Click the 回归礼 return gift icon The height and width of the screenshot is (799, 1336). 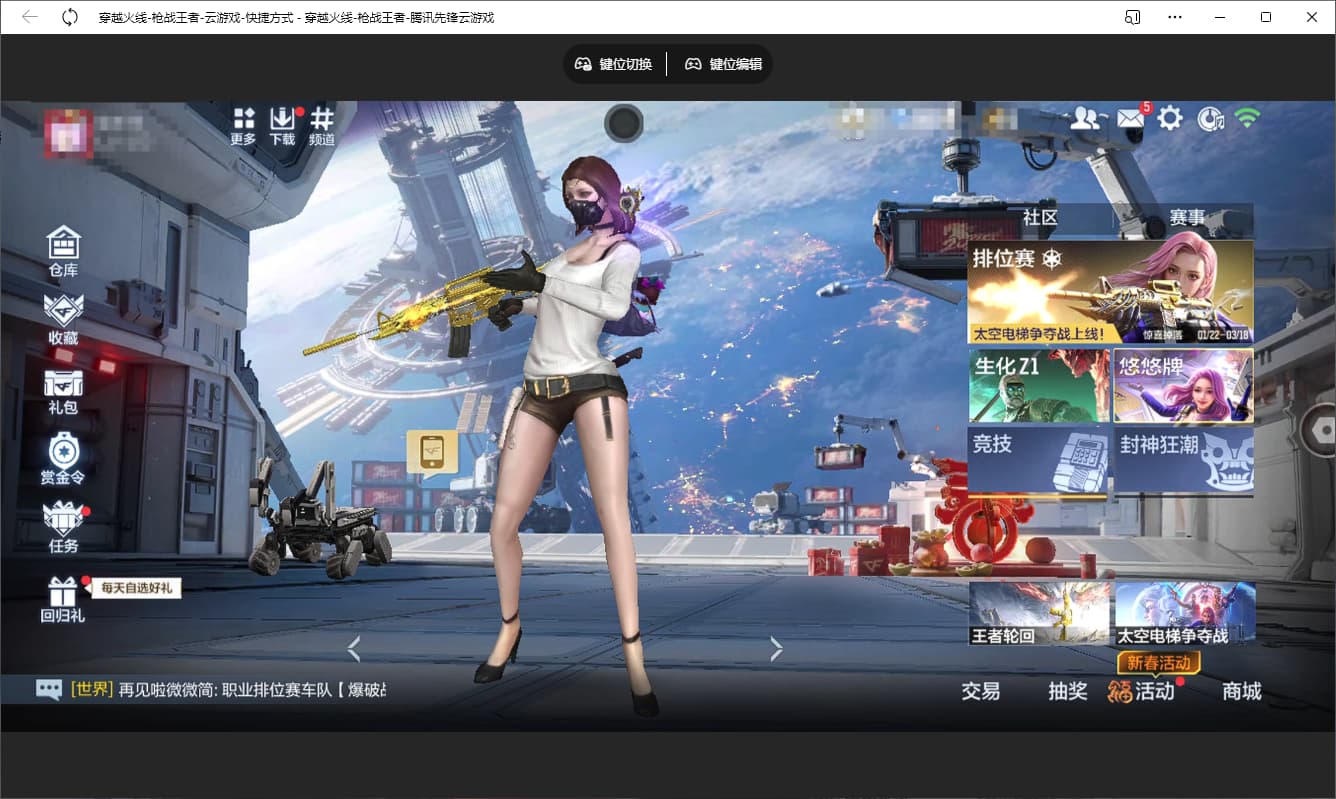pos(63,598)
